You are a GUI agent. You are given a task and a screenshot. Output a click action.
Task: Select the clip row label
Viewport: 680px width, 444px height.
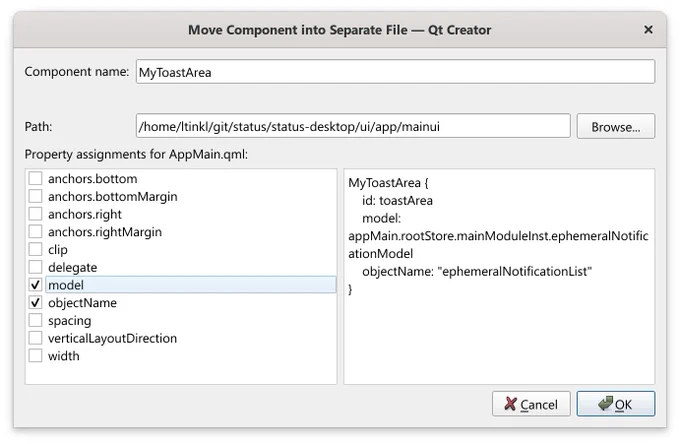(x=58, y=250)
